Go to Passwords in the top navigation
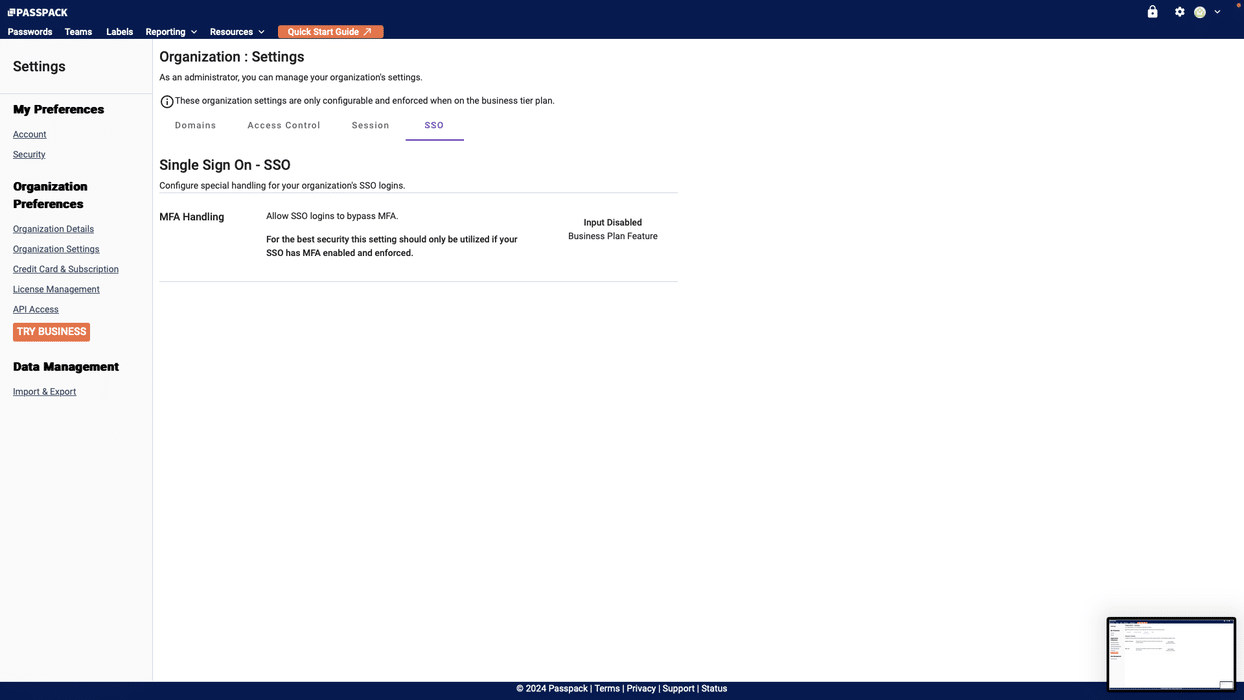 point(30,32)
